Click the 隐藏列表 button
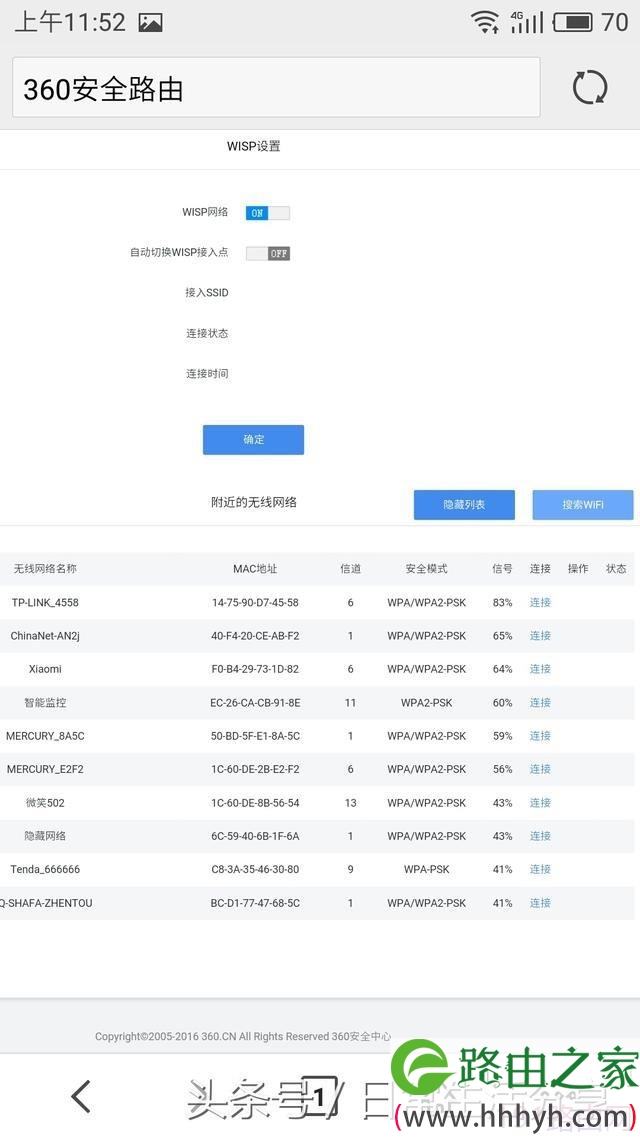The height and width of the screenshot is (1138, 640). pyautogui.click(x=464, y=504)
